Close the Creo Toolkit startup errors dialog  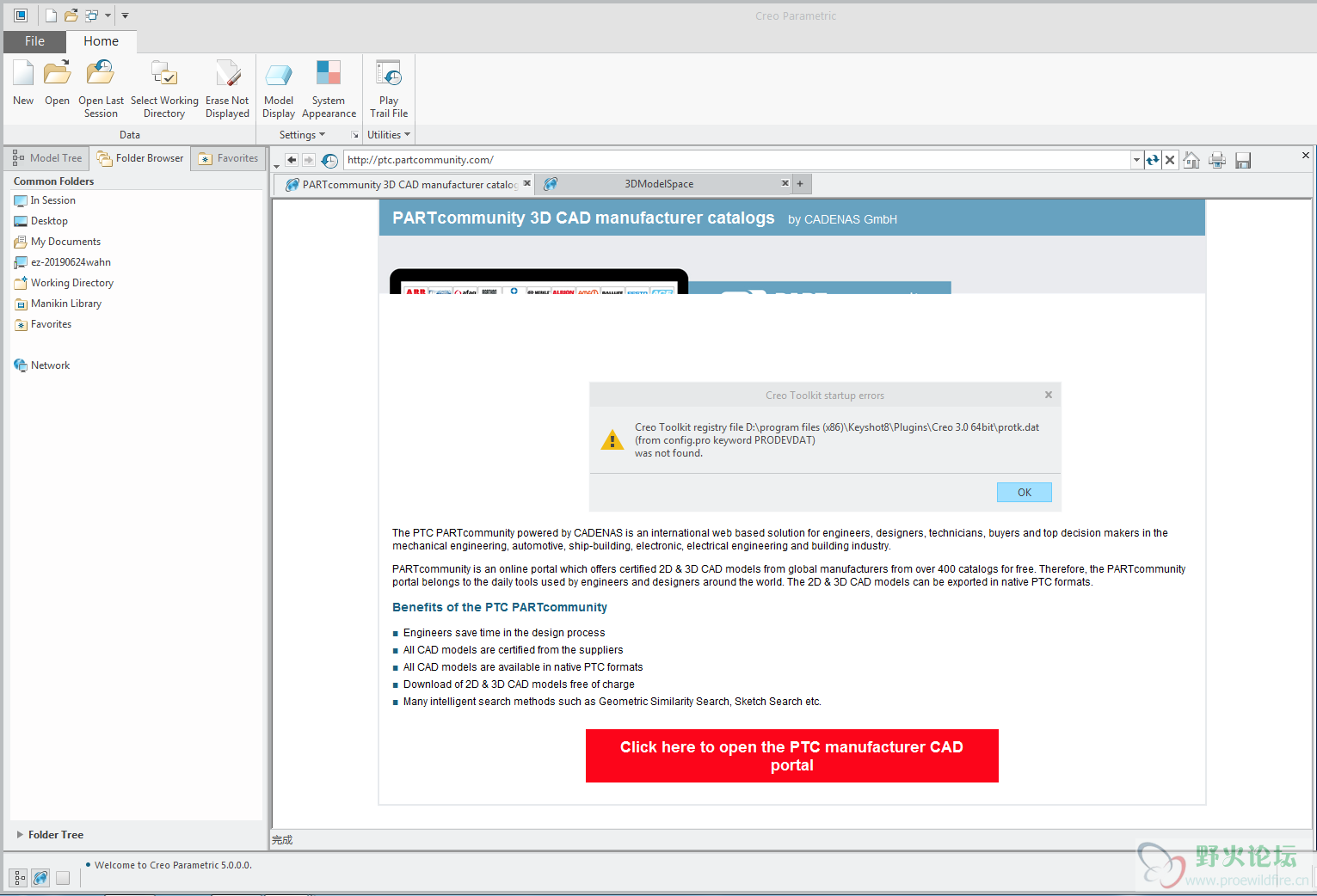1049,395
